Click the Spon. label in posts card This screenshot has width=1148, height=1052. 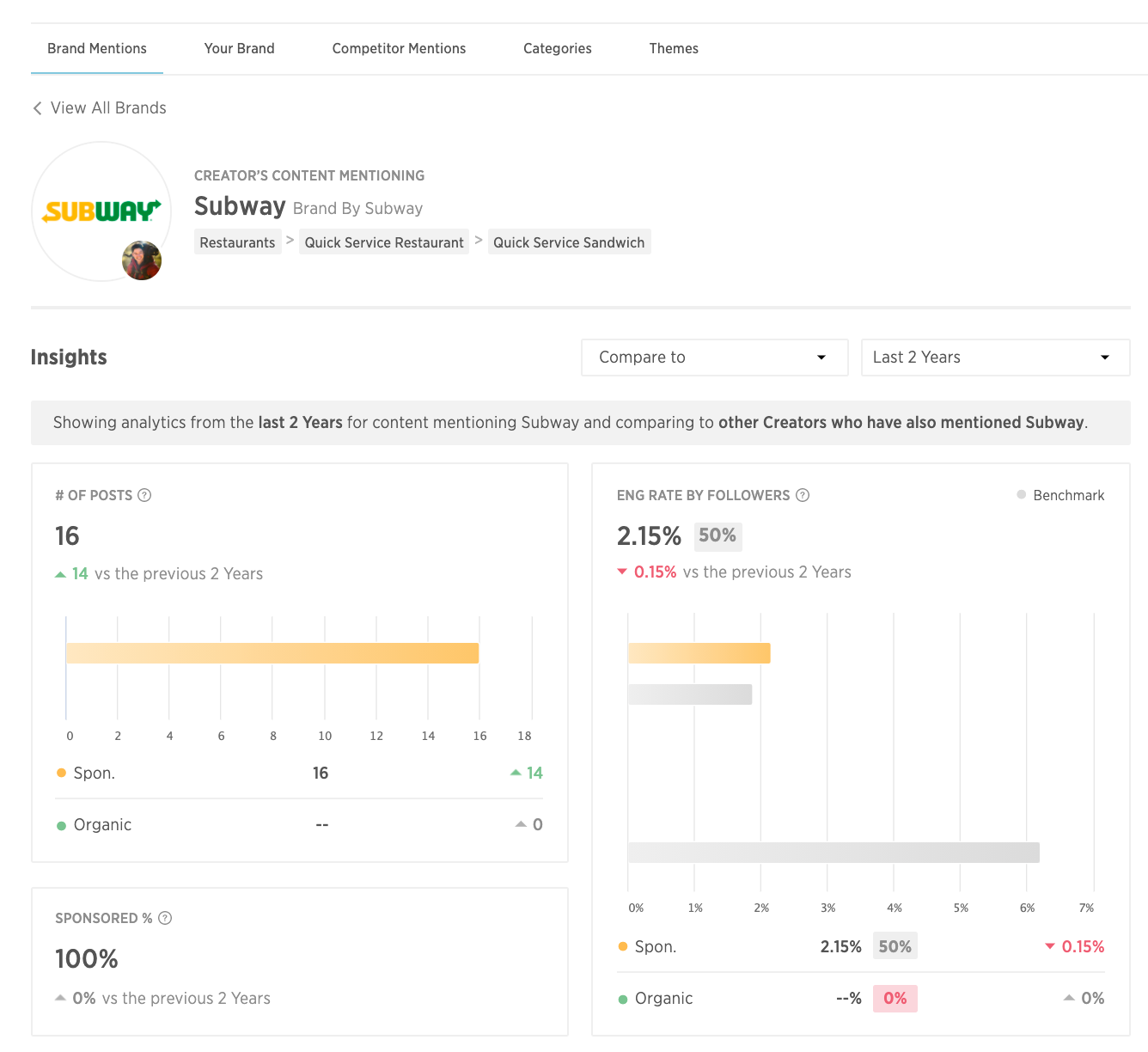[94, 774]
